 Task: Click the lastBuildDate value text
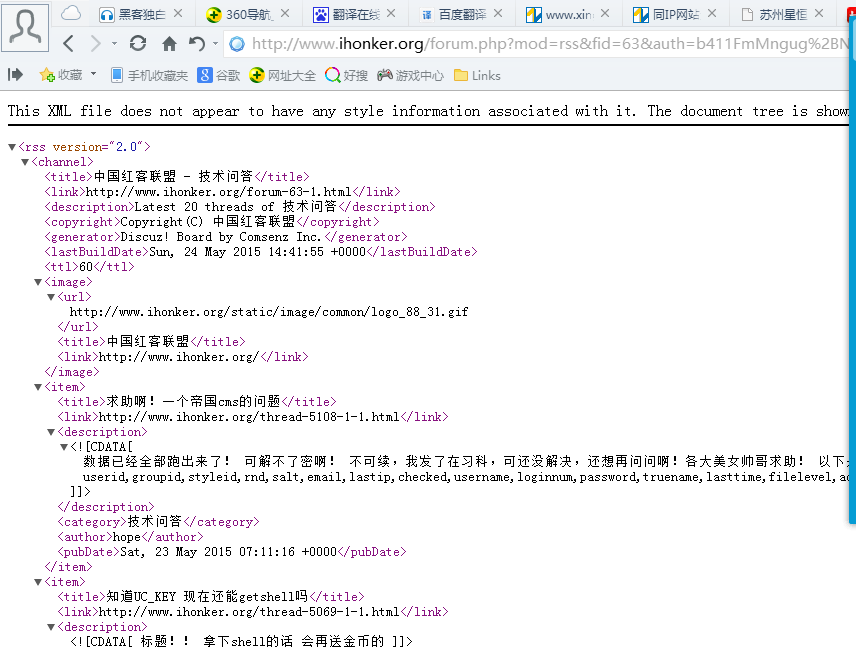pos(258,252)
